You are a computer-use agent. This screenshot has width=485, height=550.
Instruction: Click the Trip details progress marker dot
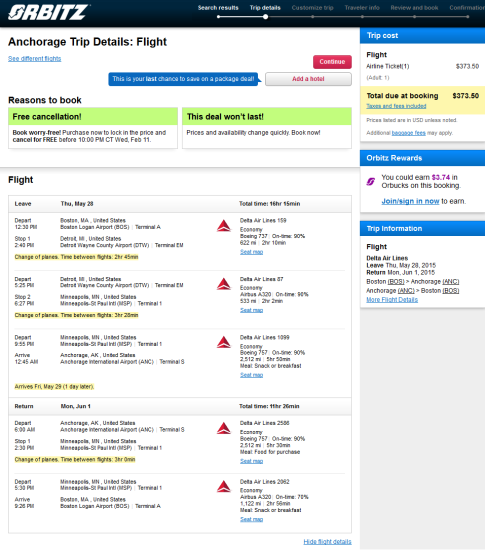tap(266, 16)
